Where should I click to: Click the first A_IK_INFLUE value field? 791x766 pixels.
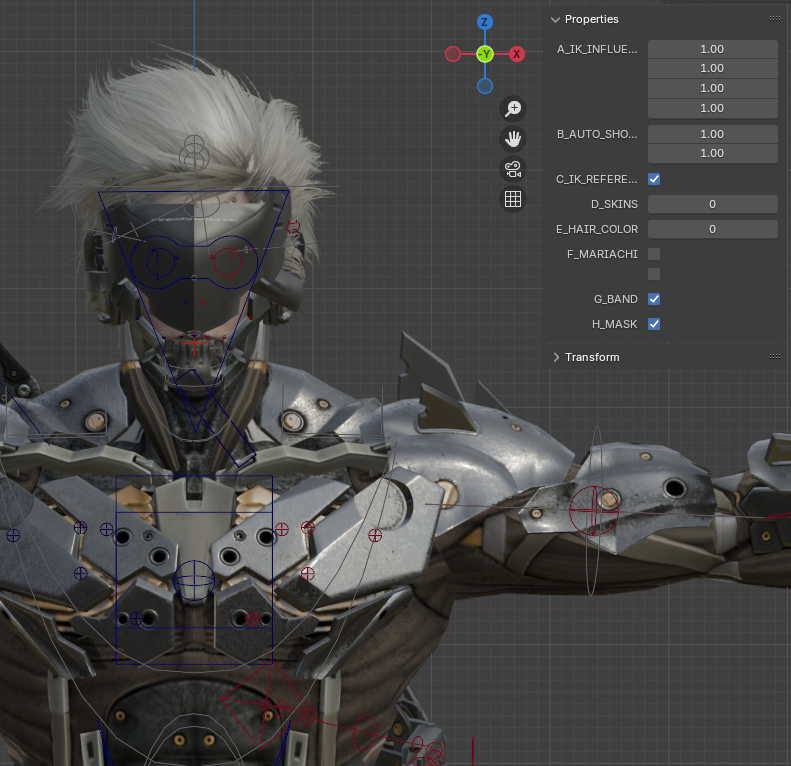[x=712, y=49]
